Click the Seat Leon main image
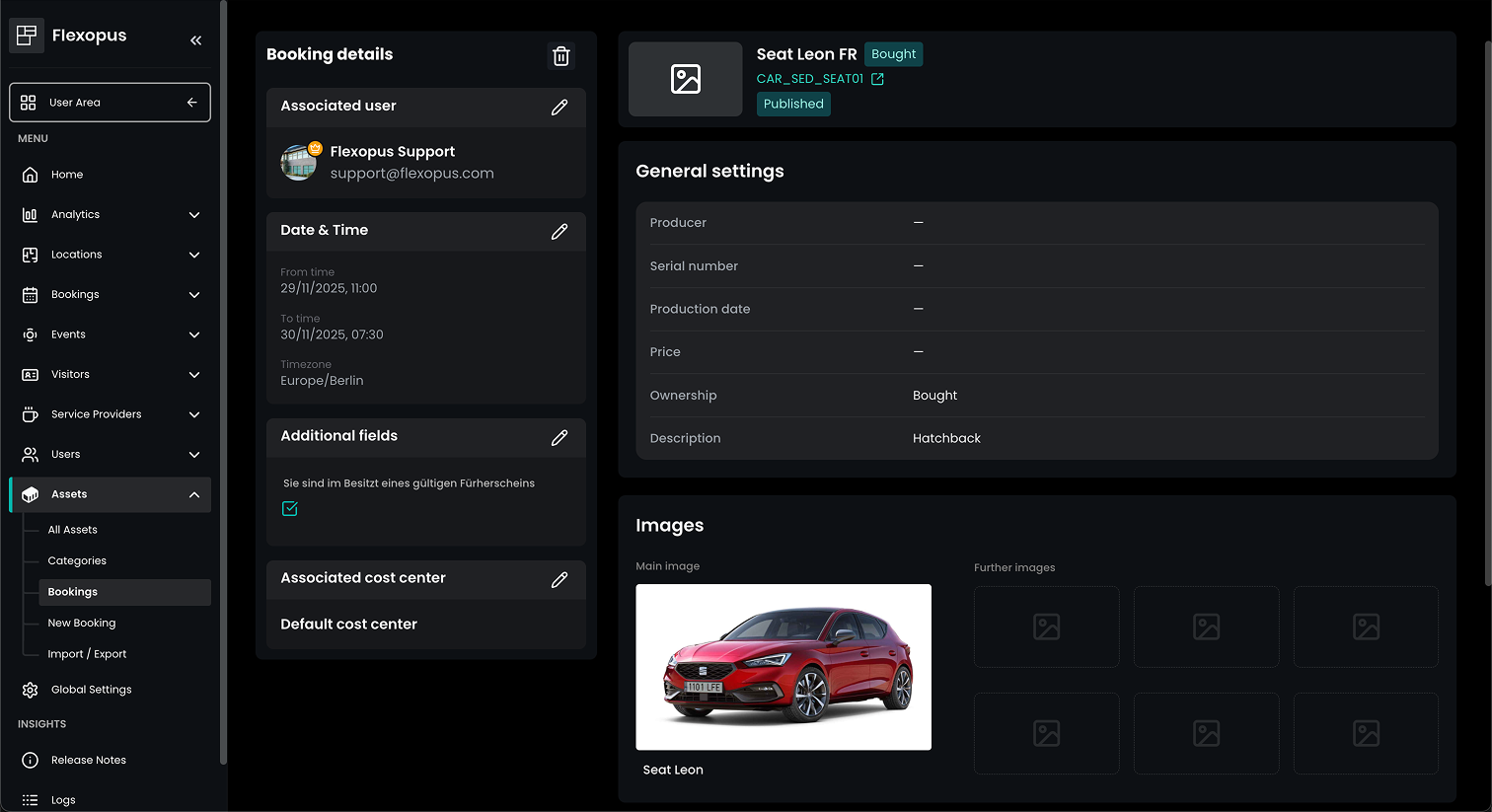This screenshot has width=1492, height=812. pyautogui.click(x=783, y=667)
